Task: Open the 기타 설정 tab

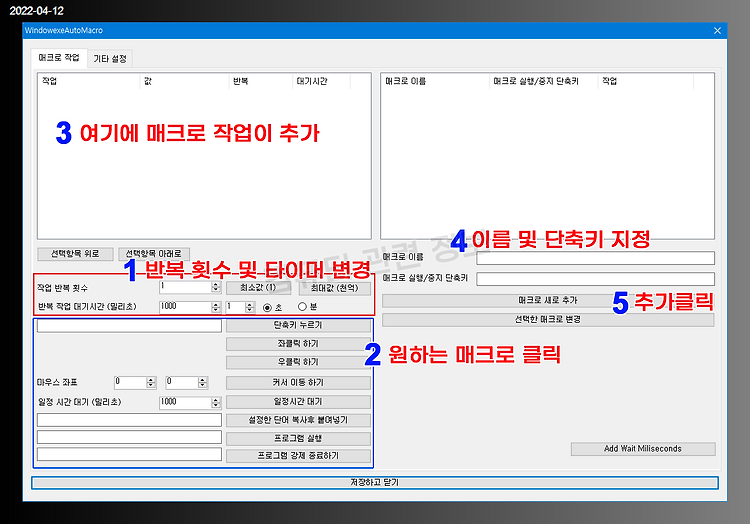Action: click(110, 59)
